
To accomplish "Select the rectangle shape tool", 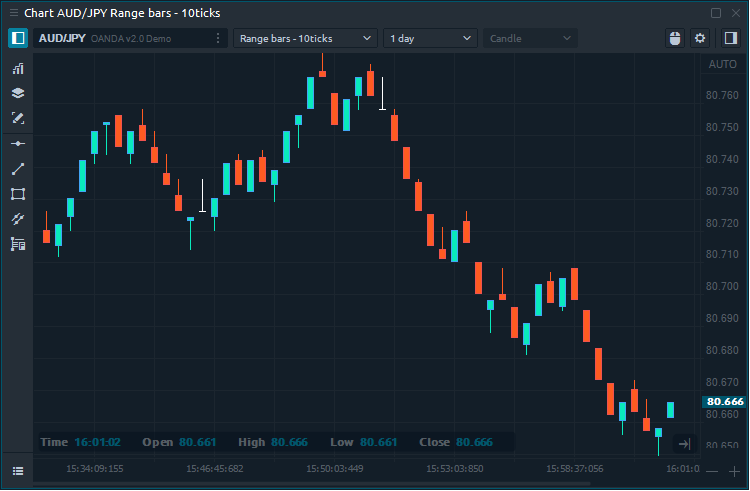I will [18, 194].
